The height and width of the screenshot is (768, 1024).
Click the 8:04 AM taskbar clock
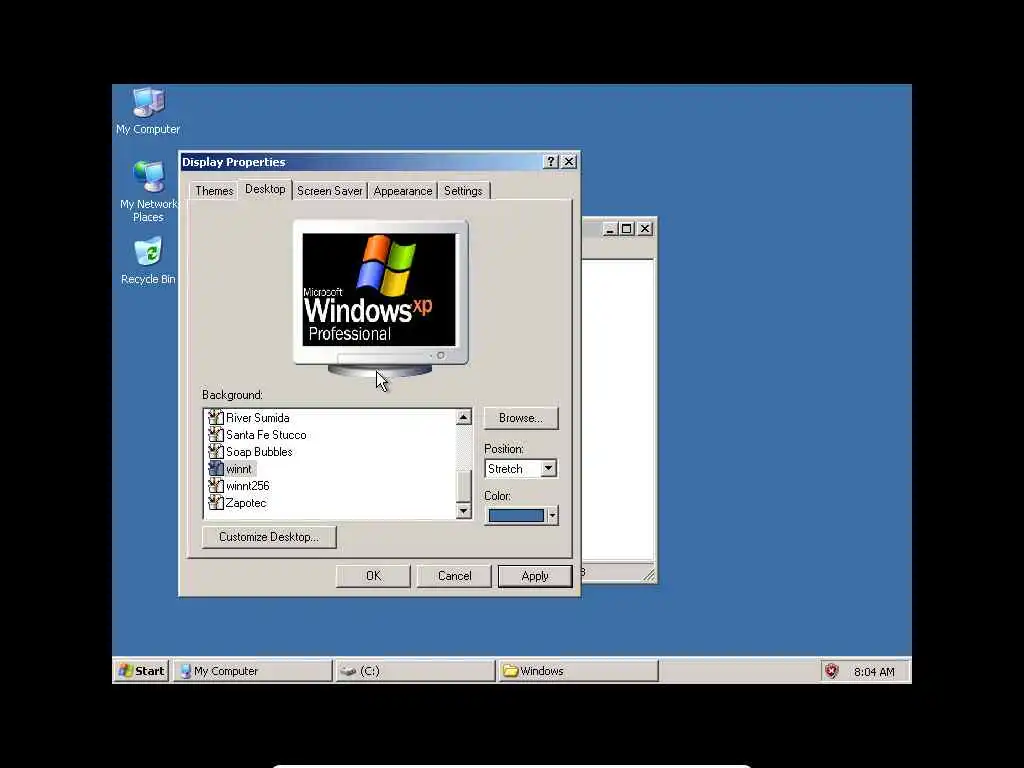coord(874,672)
